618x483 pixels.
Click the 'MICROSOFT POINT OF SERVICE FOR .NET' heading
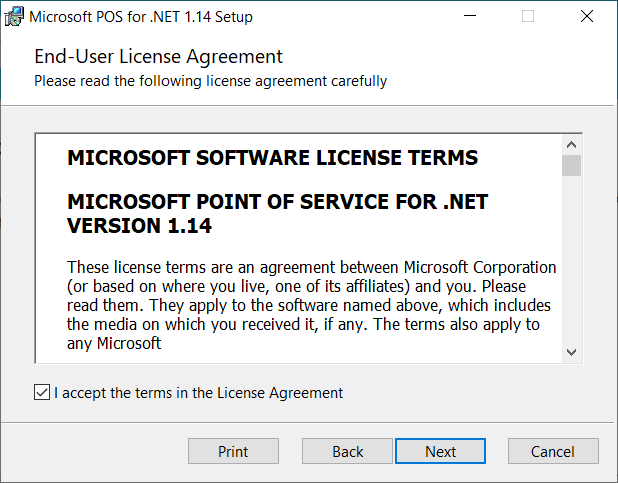pyautogui.click(x=277, y=202)
